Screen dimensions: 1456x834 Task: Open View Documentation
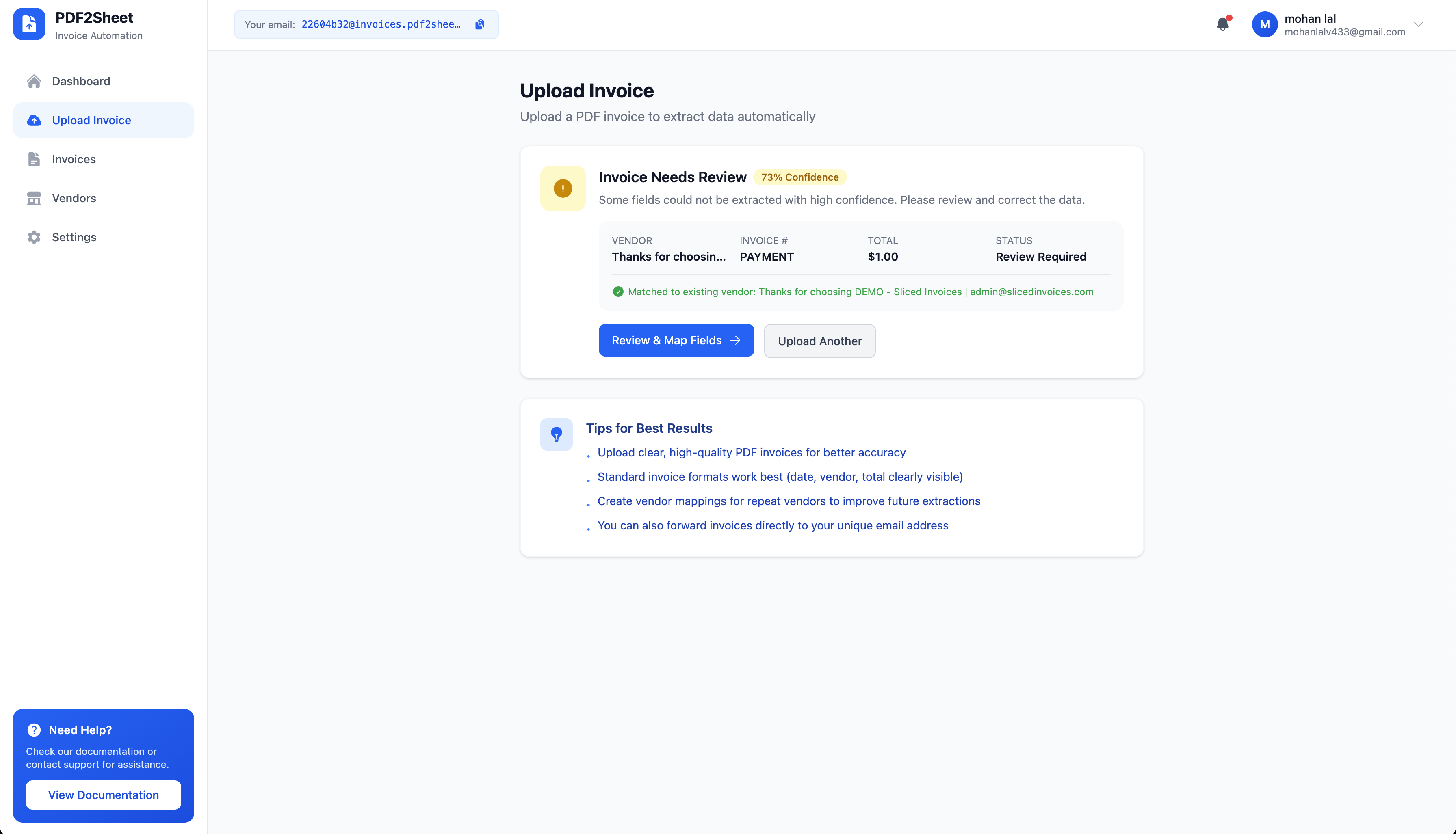point(103,795)
